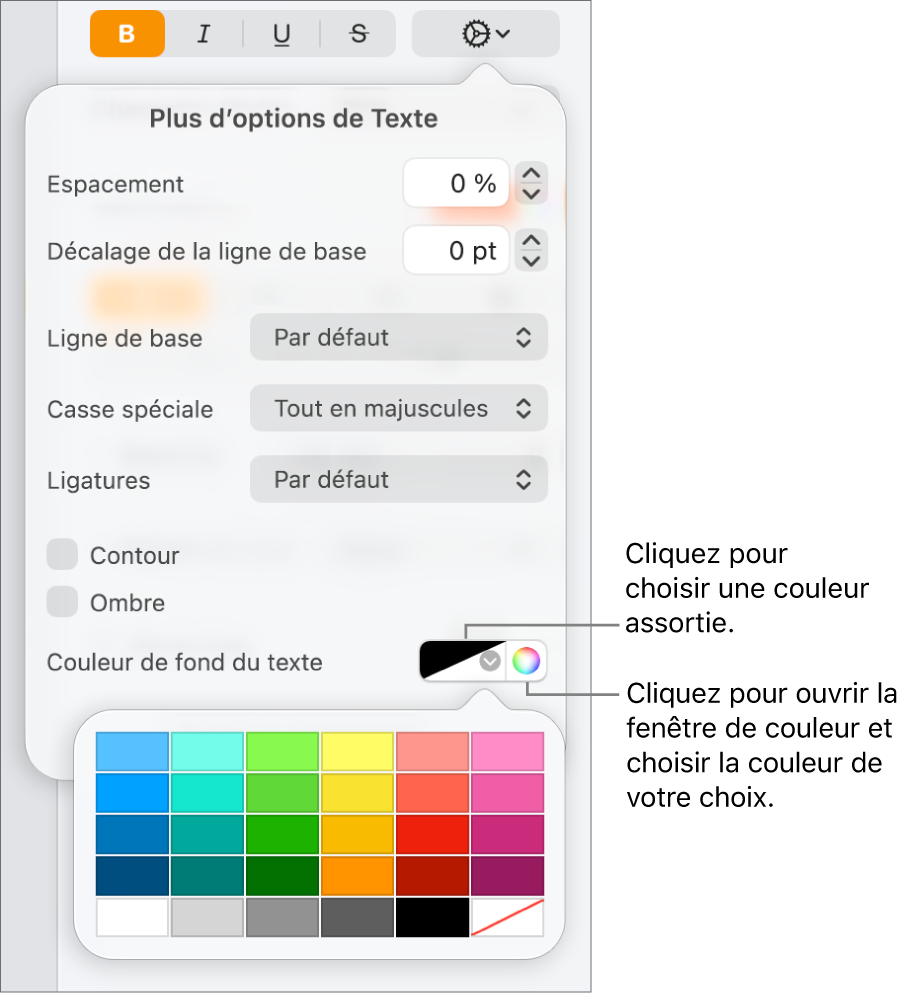Toggle bold formatting

pyautogui.click(x=127, y=33)
